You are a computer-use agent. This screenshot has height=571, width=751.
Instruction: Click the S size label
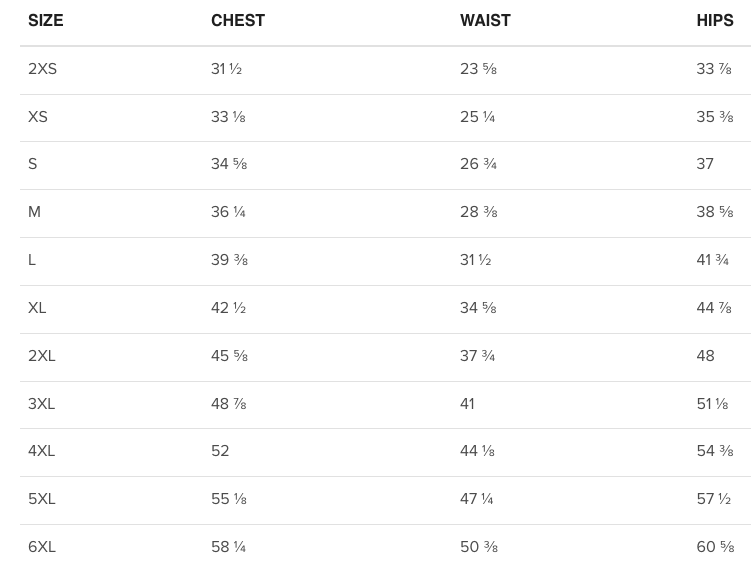[x=33, y=164]
